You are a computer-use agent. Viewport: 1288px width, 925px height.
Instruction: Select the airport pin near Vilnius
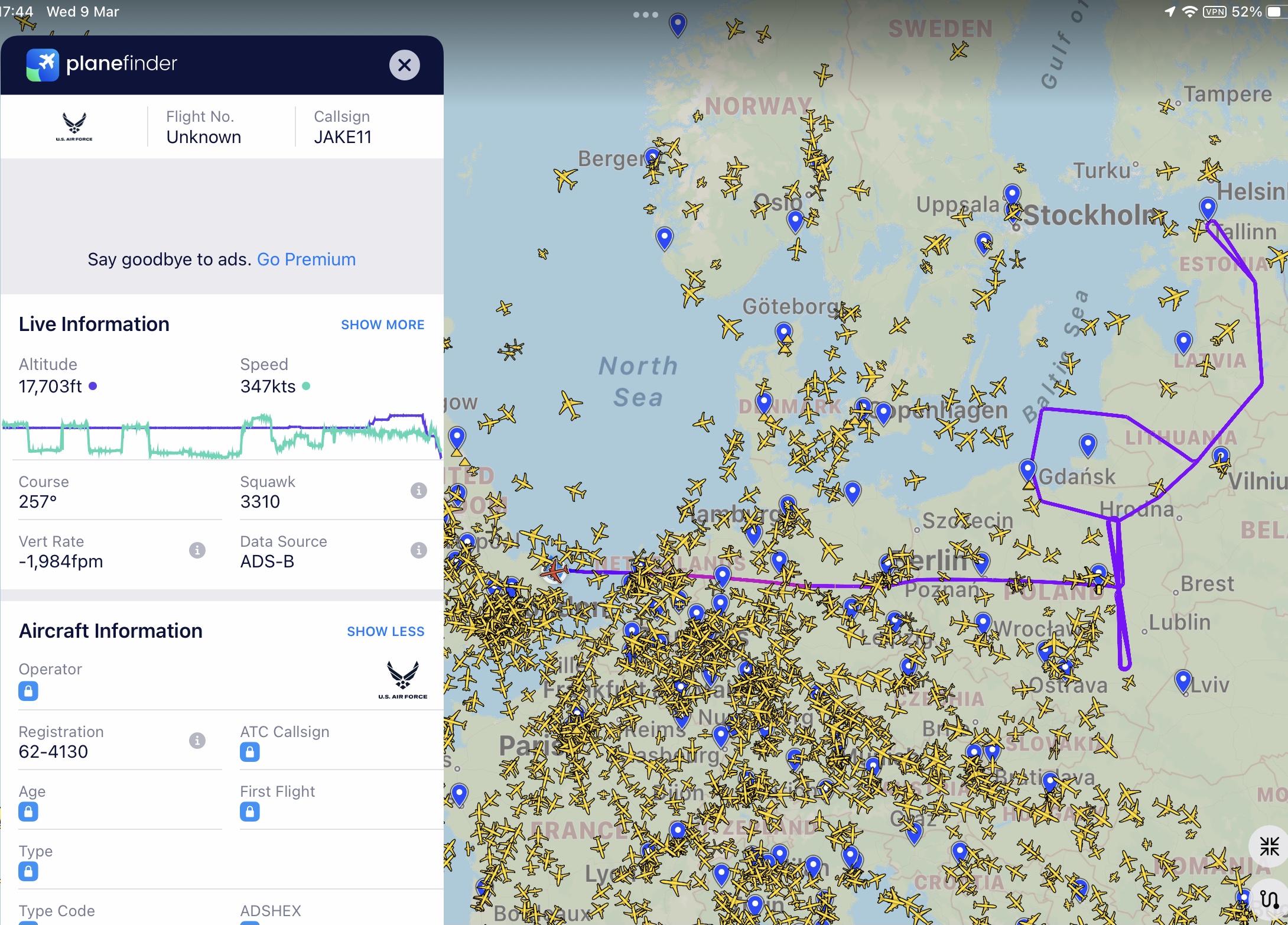point(1221,458)
